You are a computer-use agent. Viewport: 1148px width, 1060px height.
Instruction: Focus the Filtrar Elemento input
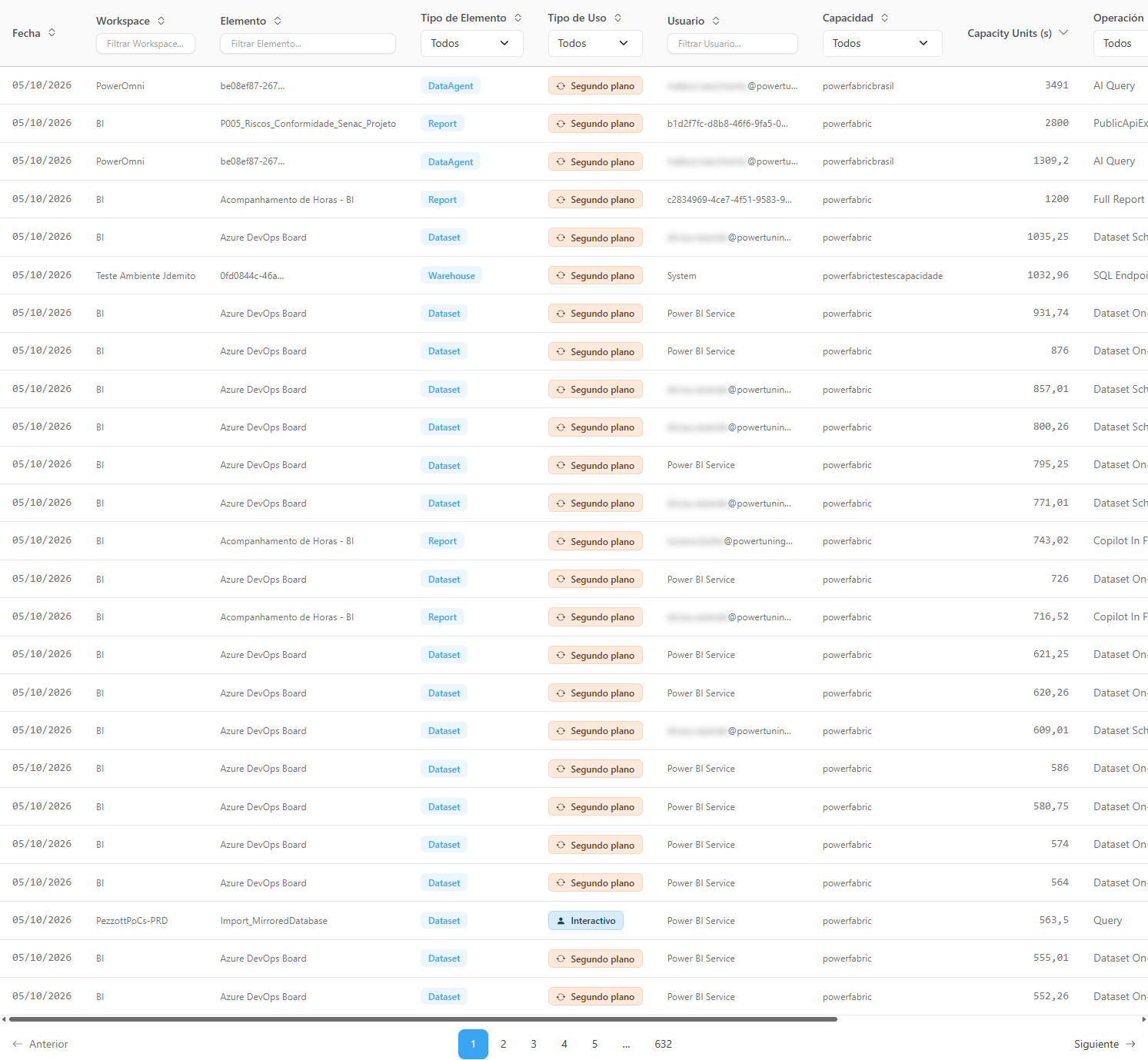[x=308, y=44]
